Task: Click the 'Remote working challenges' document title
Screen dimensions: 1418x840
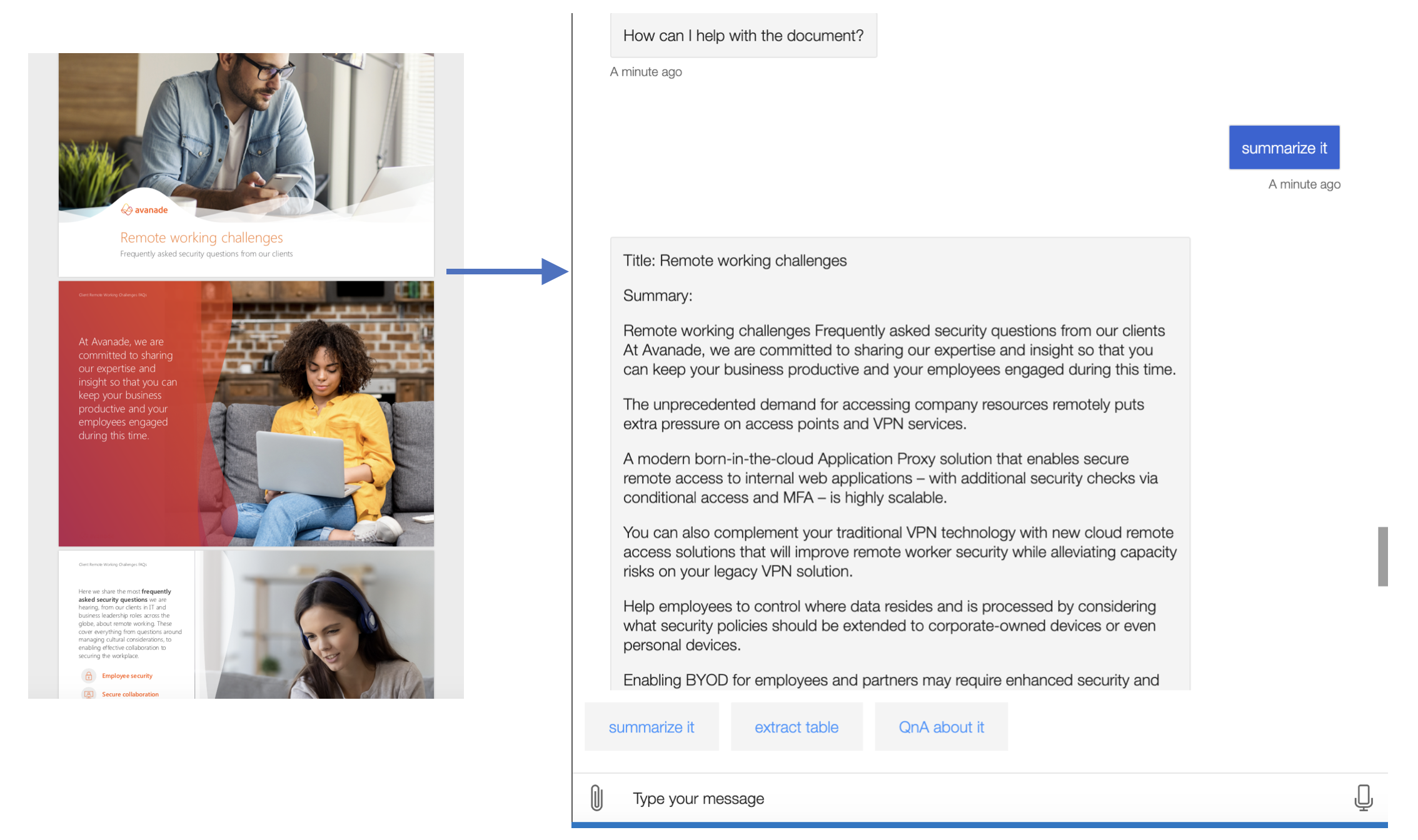Action: click(x=201, y=237)
